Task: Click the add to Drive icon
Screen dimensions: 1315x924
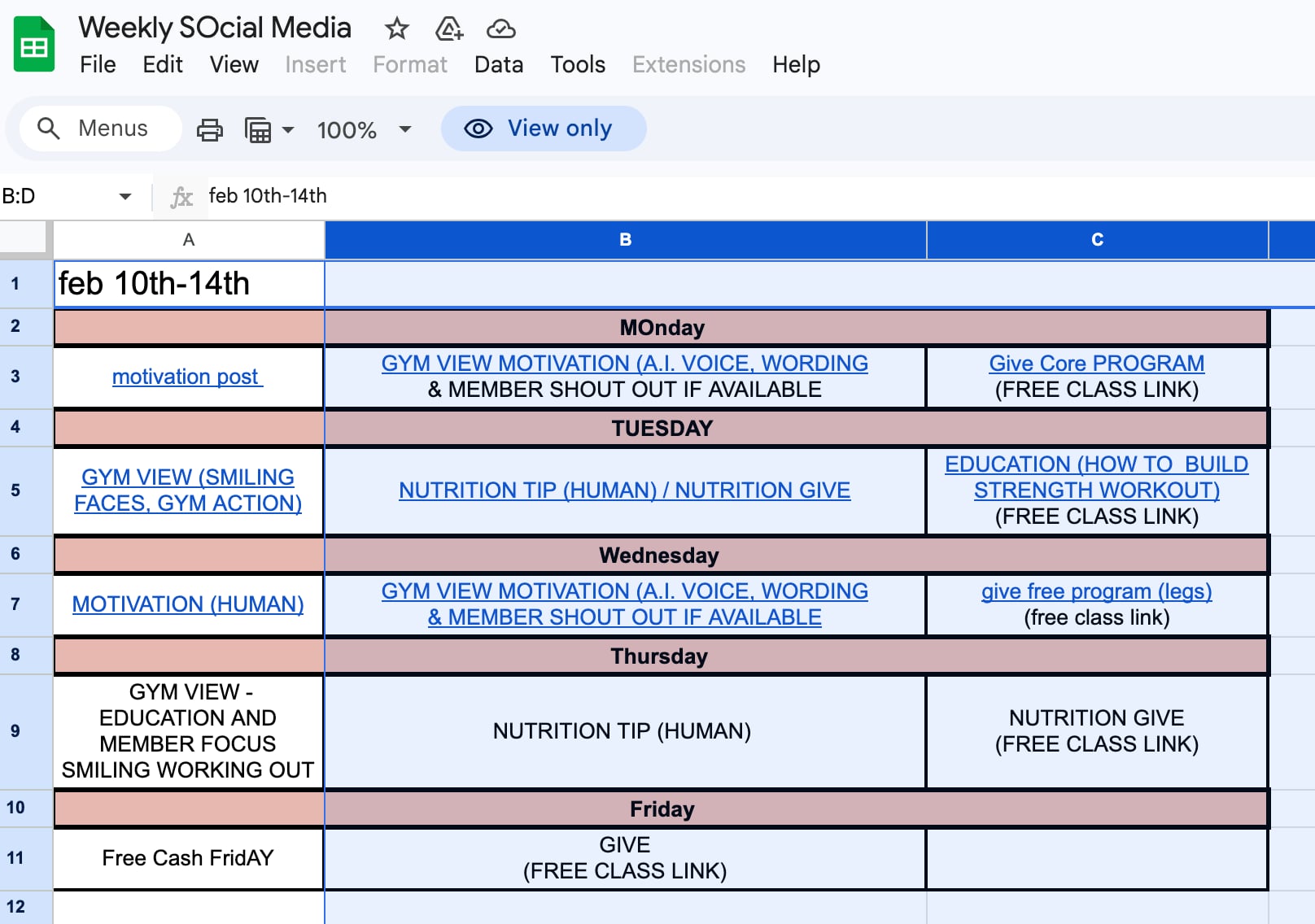Action: (449, 29)
